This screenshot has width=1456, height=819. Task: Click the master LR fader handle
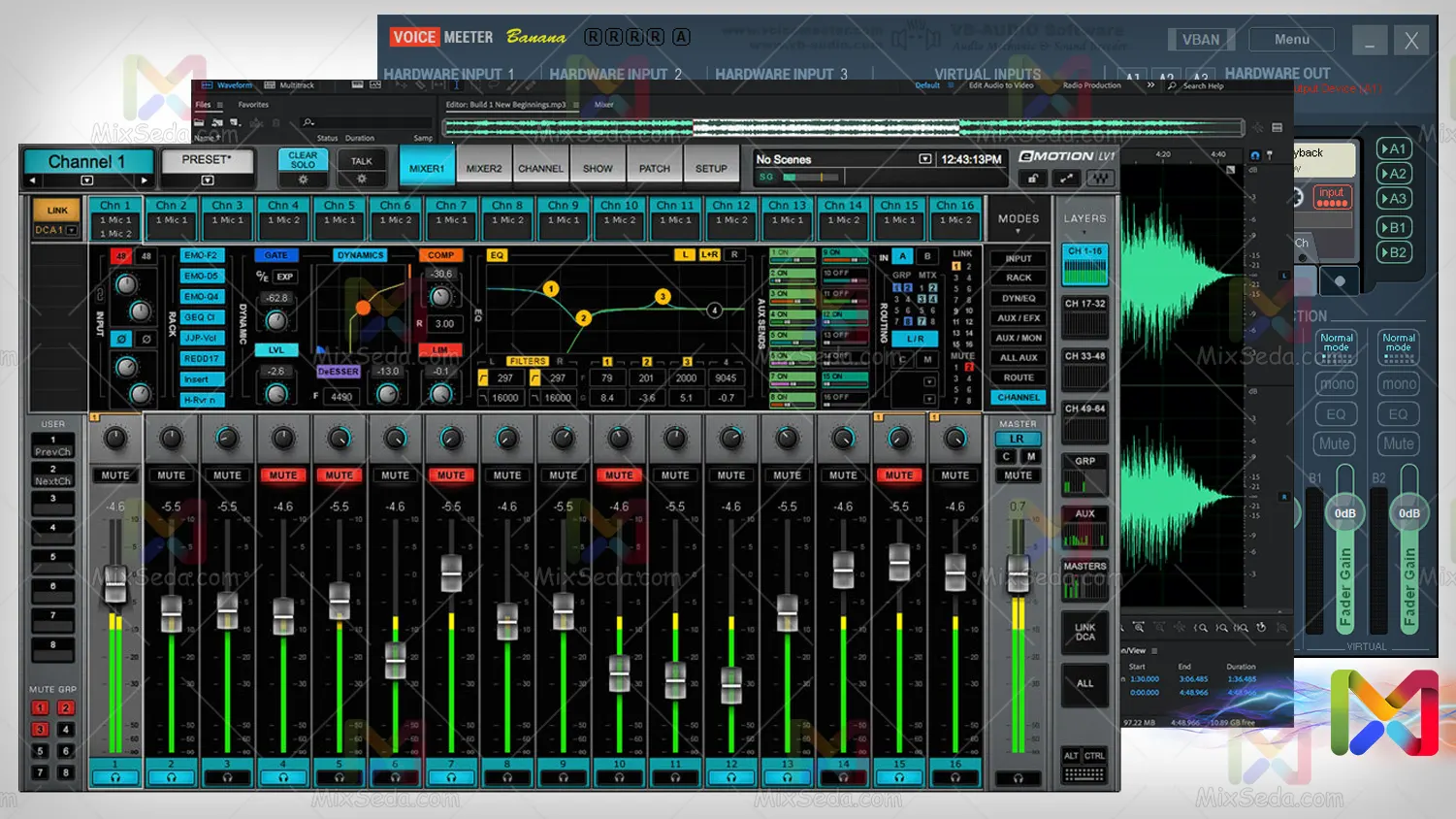[x=1018, y=574]
